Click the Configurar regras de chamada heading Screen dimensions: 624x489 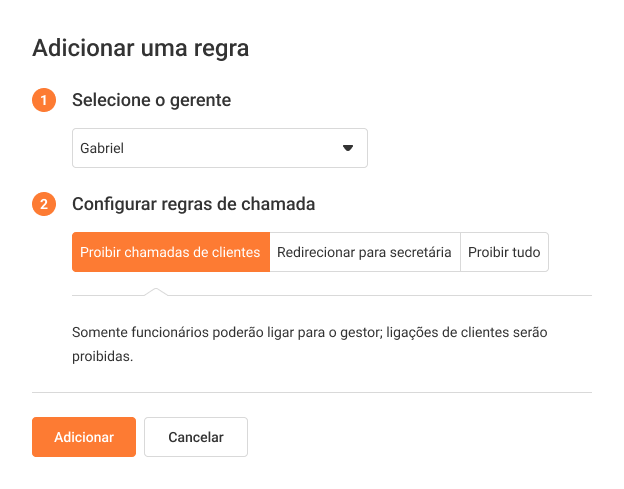click(193, 205)
